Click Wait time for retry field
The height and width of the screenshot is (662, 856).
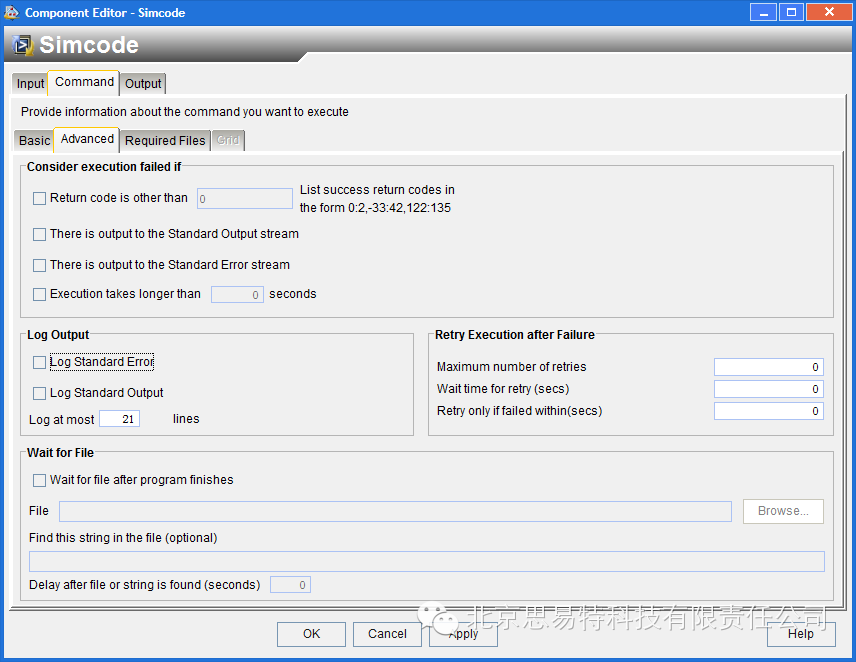[x=769, y=389]
